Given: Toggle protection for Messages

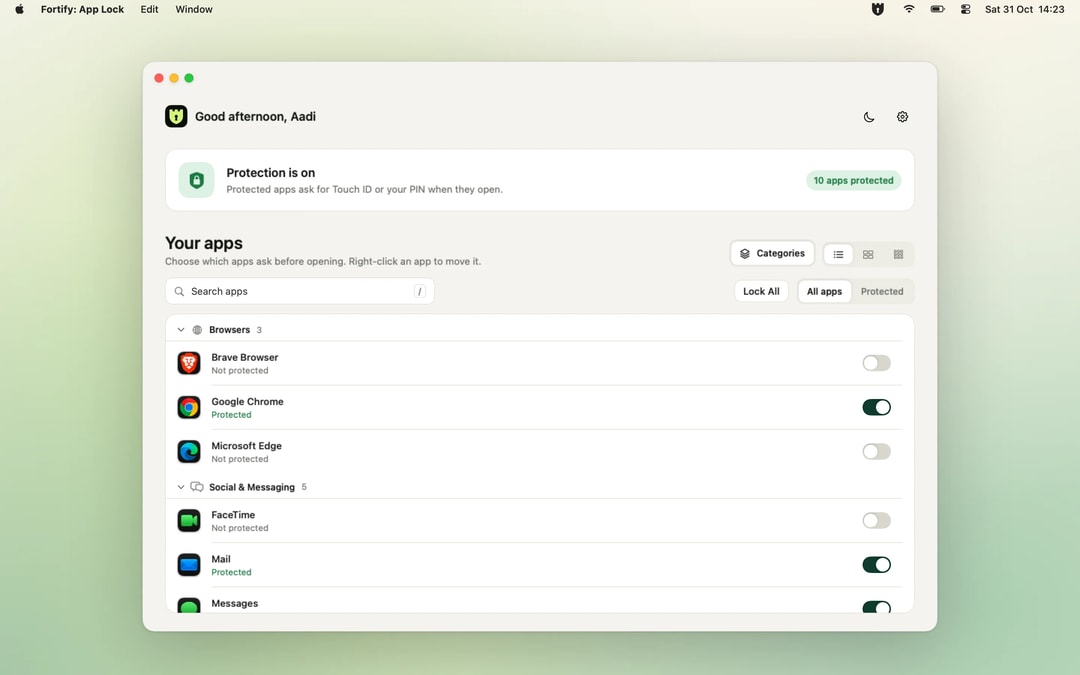Looking at the screenshot, I should [876, 607].
